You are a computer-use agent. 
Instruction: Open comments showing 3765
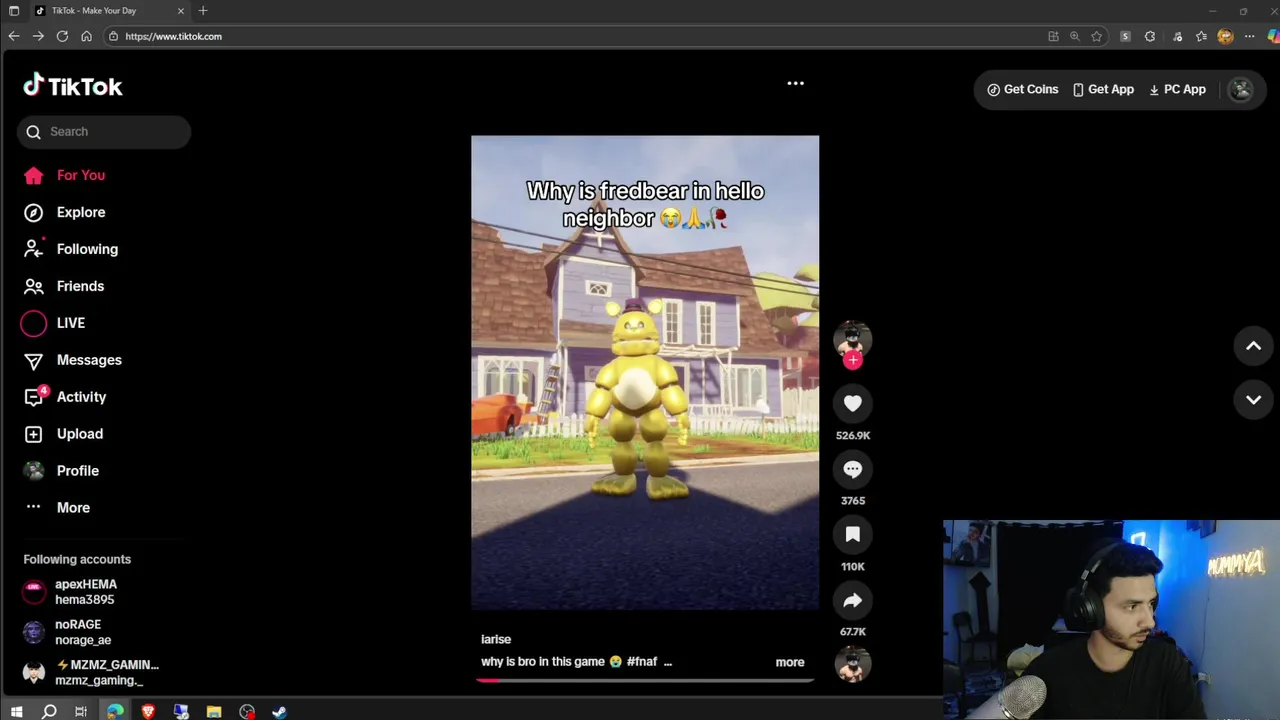[853, 469]
